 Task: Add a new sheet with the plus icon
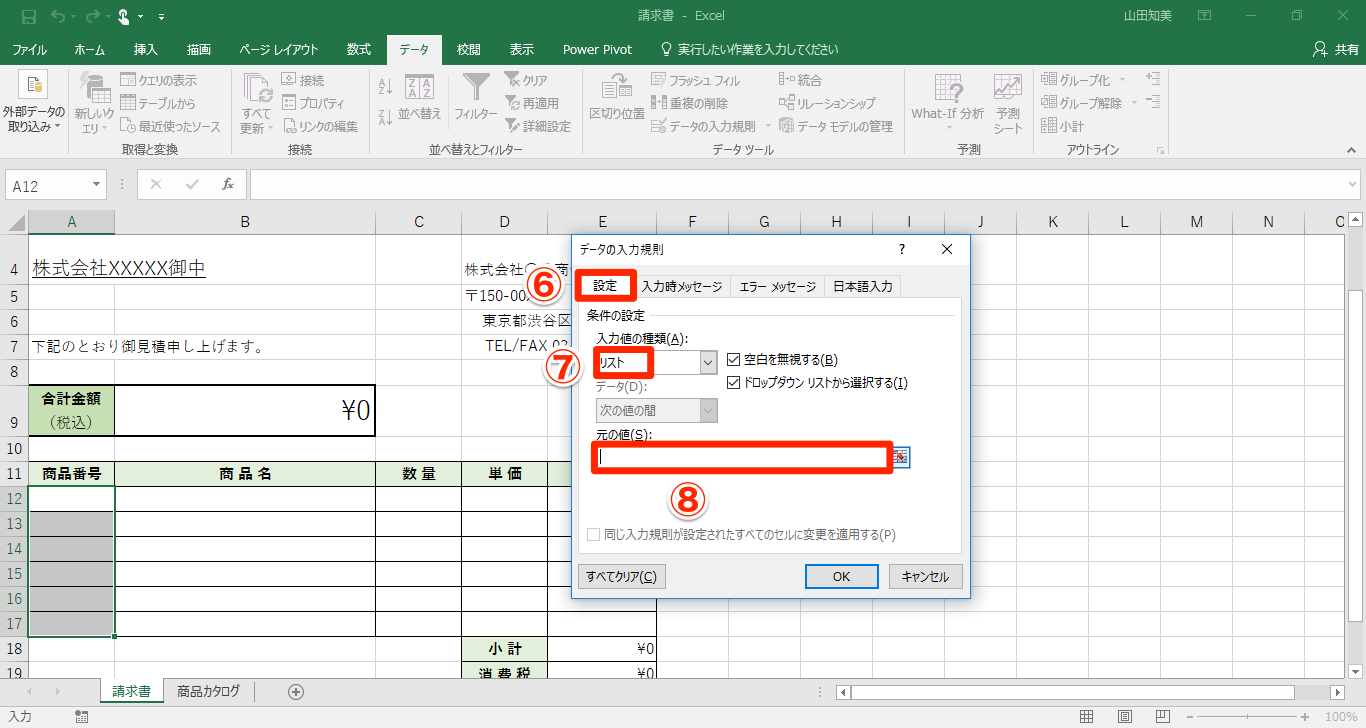[x=296, y=691]
